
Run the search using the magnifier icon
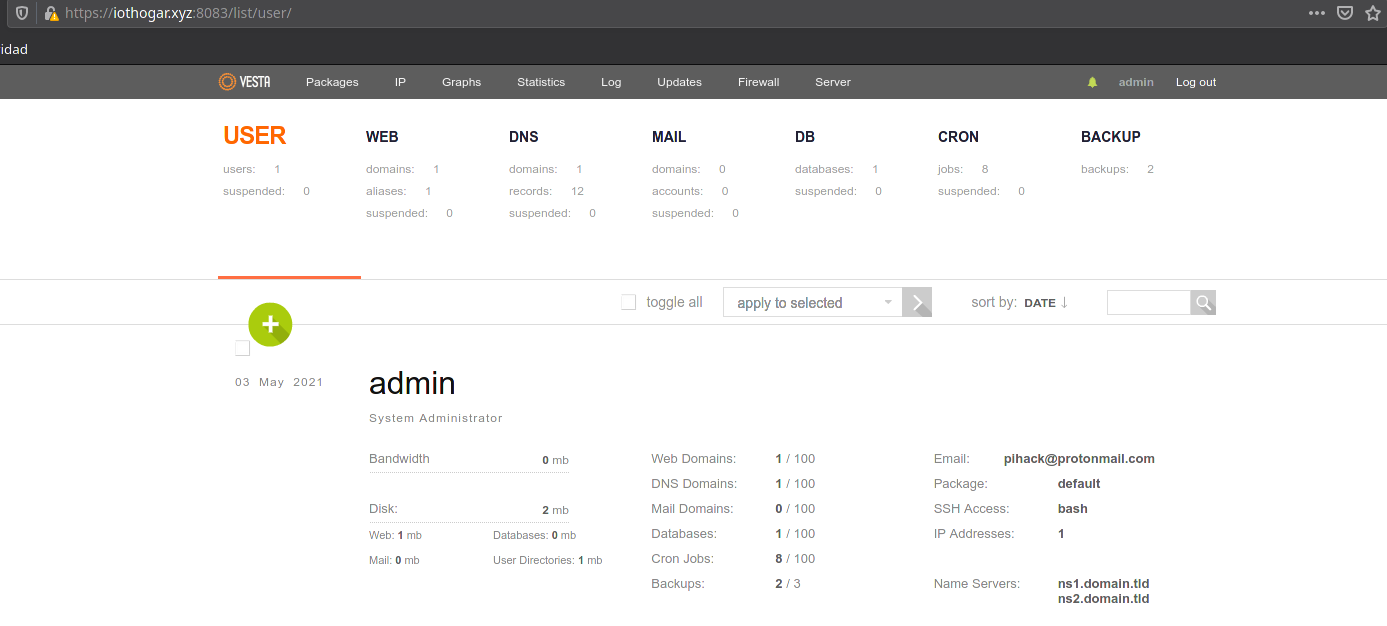point(1203,302)
